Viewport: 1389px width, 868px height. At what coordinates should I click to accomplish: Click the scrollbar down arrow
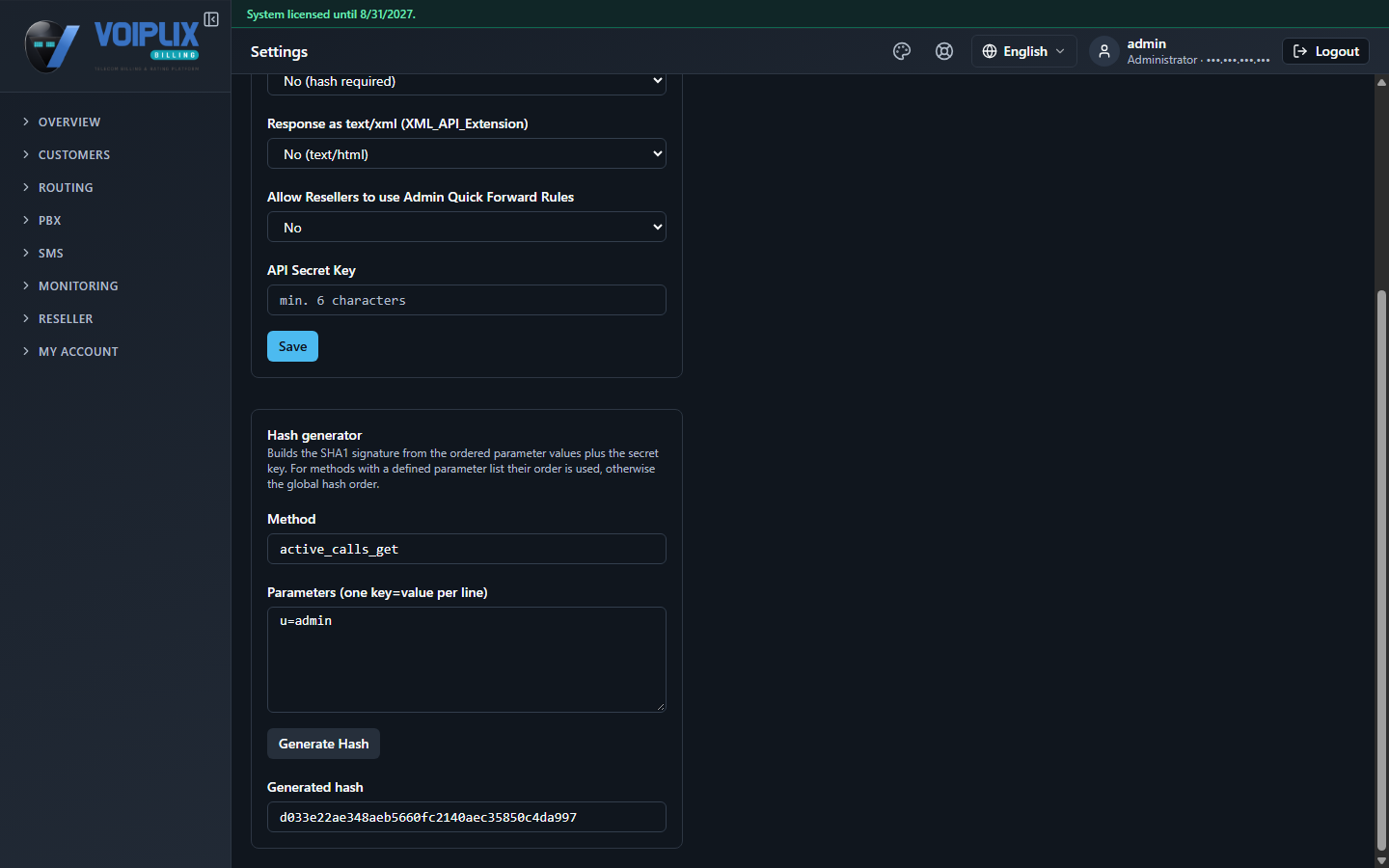(x=1381, y=860)
